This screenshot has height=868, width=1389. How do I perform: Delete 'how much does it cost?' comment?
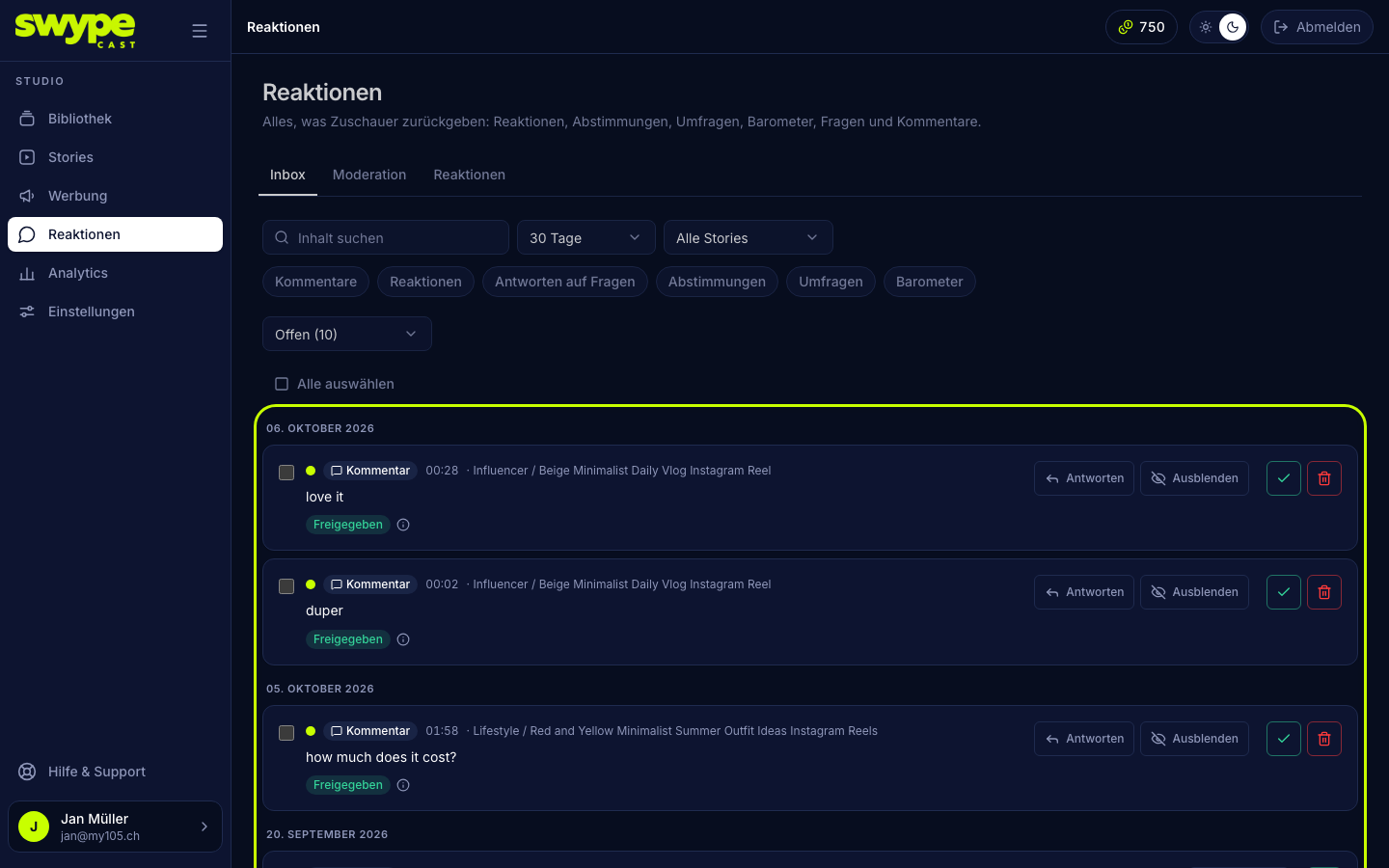[1324, 739]
